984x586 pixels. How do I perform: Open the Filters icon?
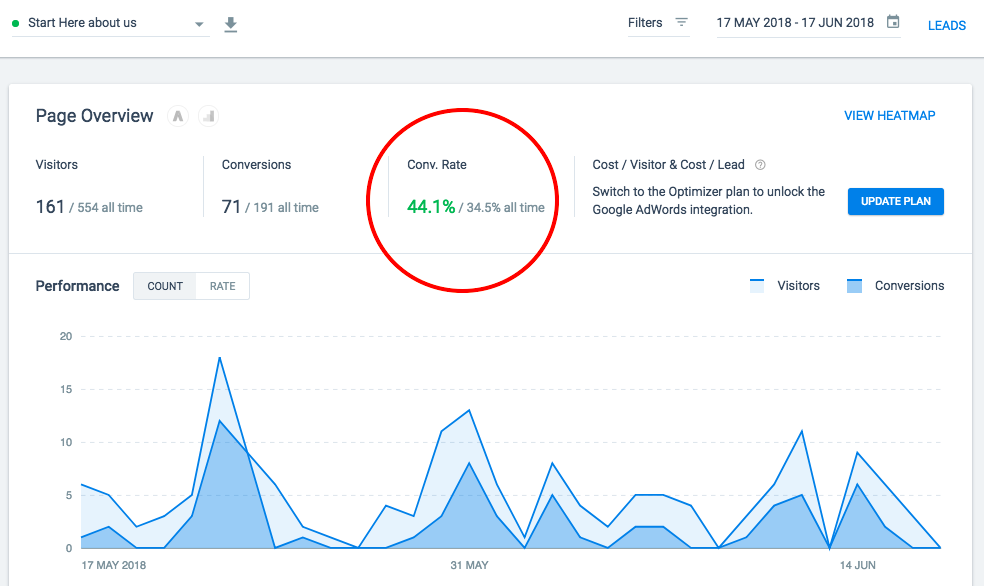coord(682,23)
